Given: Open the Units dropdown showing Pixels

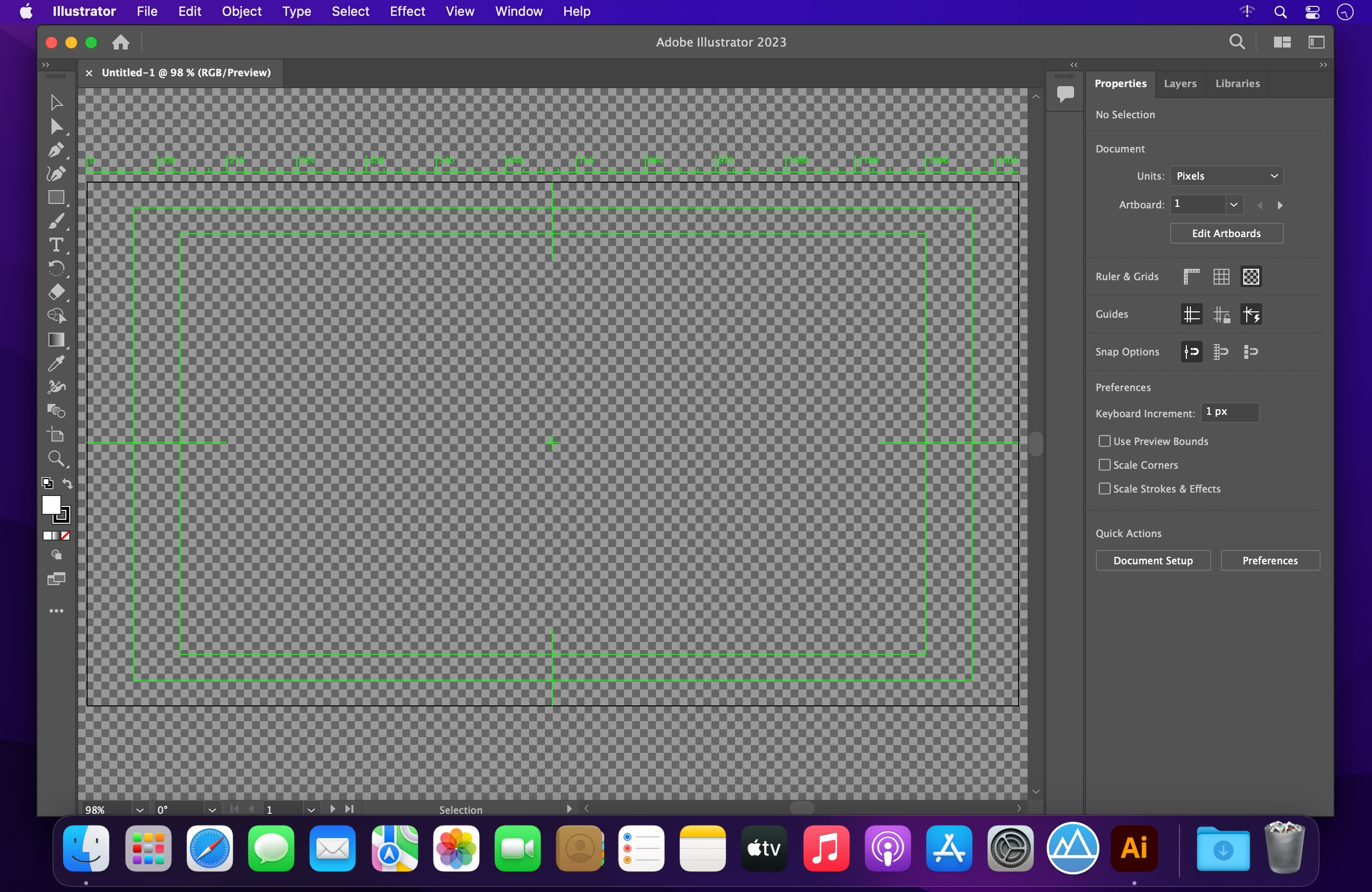Looking at the screenshot, I should tap(1226, 176).
